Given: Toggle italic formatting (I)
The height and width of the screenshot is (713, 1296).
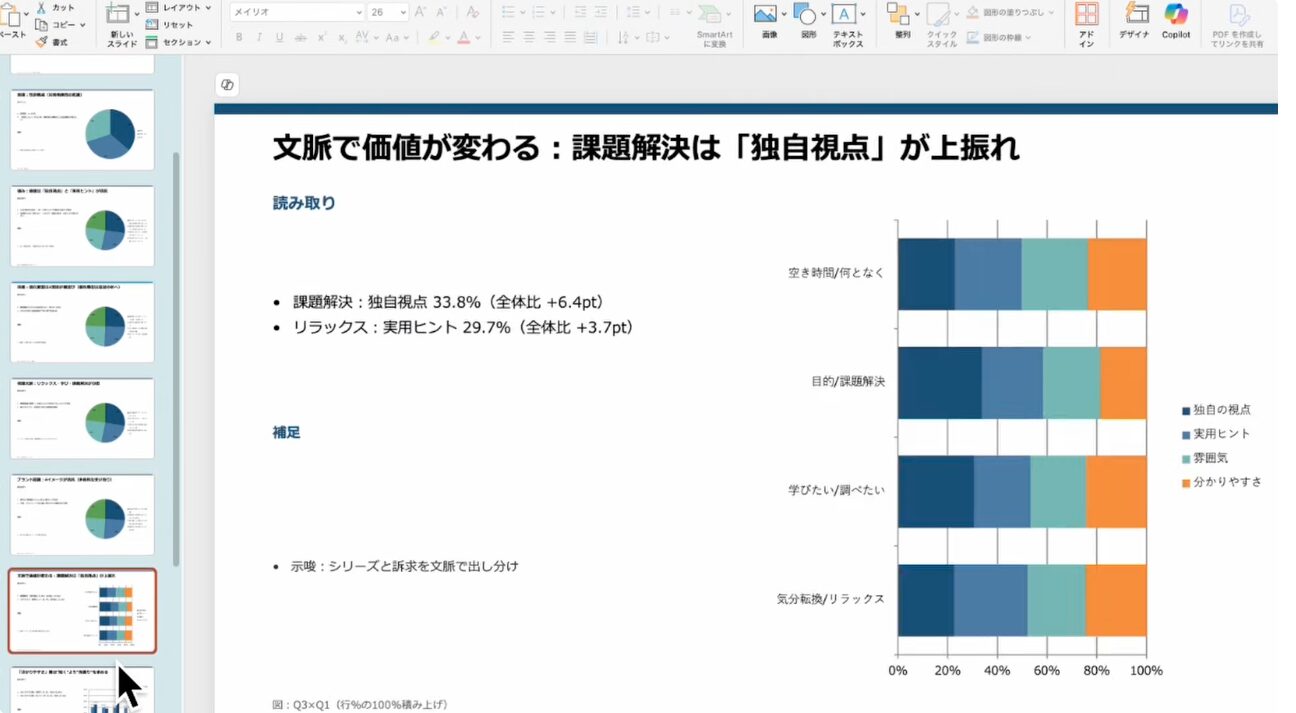Looking at the screenshot, I should [x=259, y=37].
